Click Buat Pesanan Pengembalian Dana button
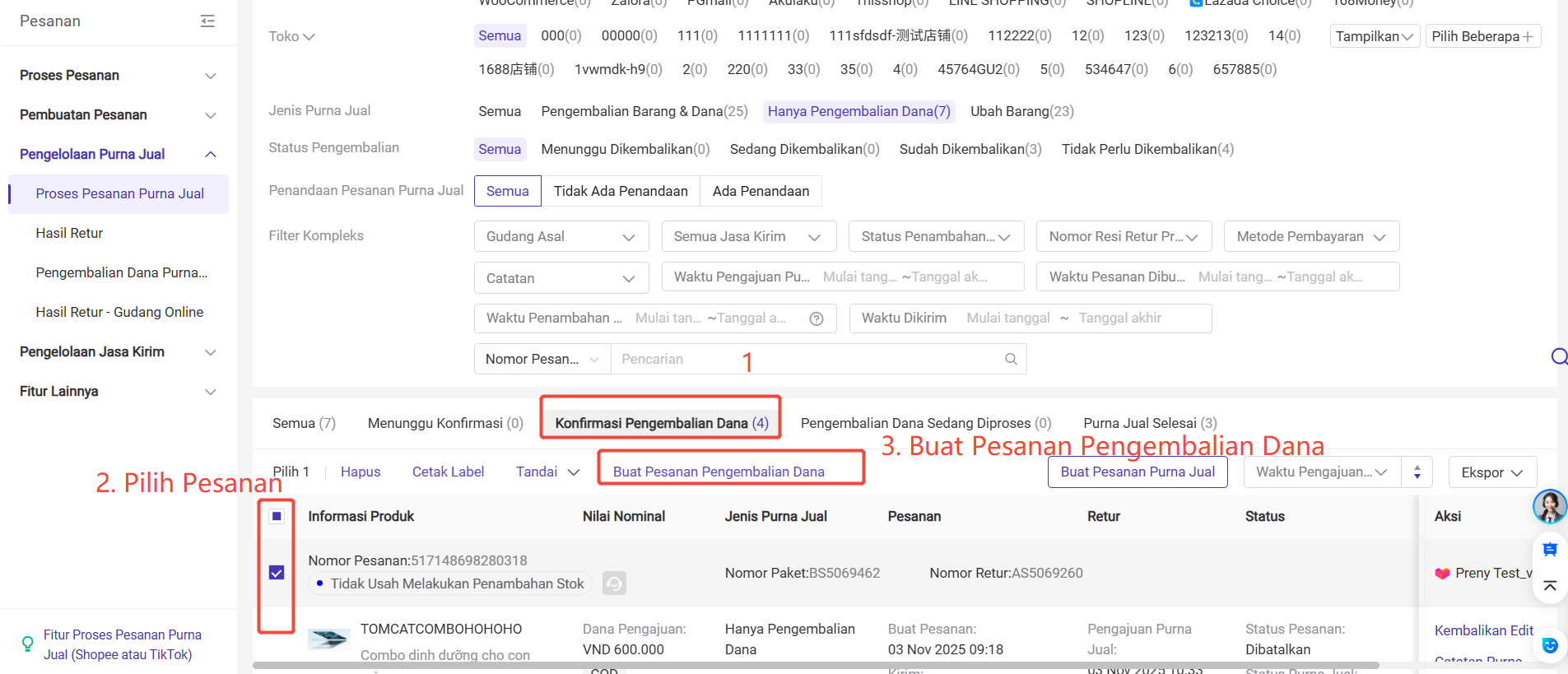1568x674 pixels. pyautogui.click(x=718, y=472)
